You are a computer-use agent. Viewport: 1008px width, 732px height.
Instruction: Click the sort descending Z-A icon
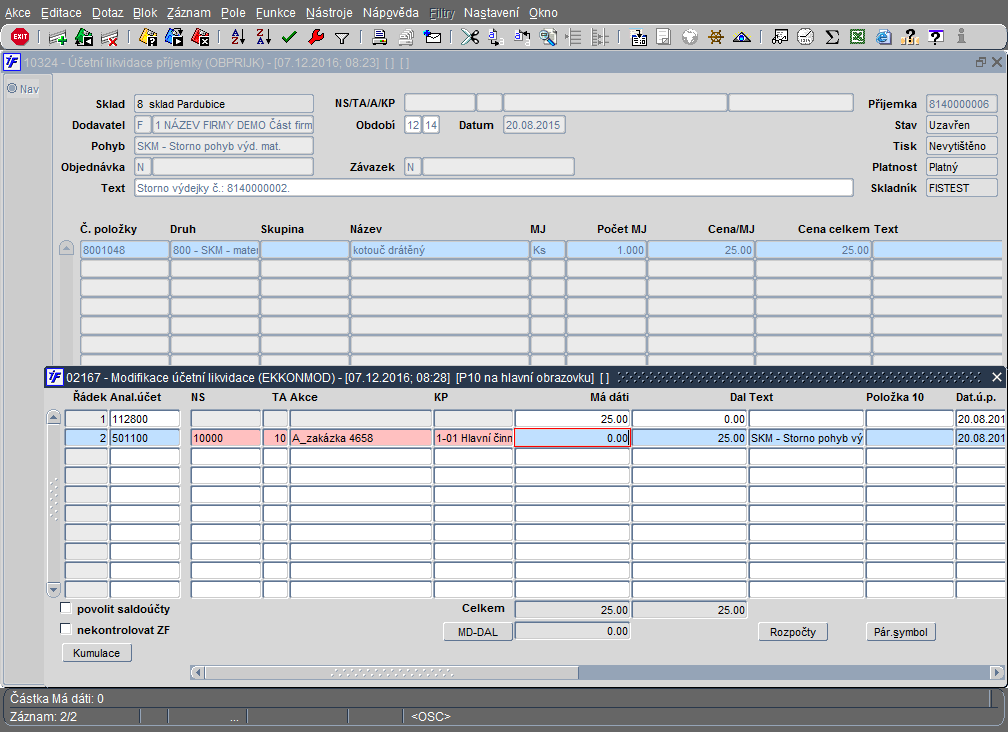tap(264, 37)
